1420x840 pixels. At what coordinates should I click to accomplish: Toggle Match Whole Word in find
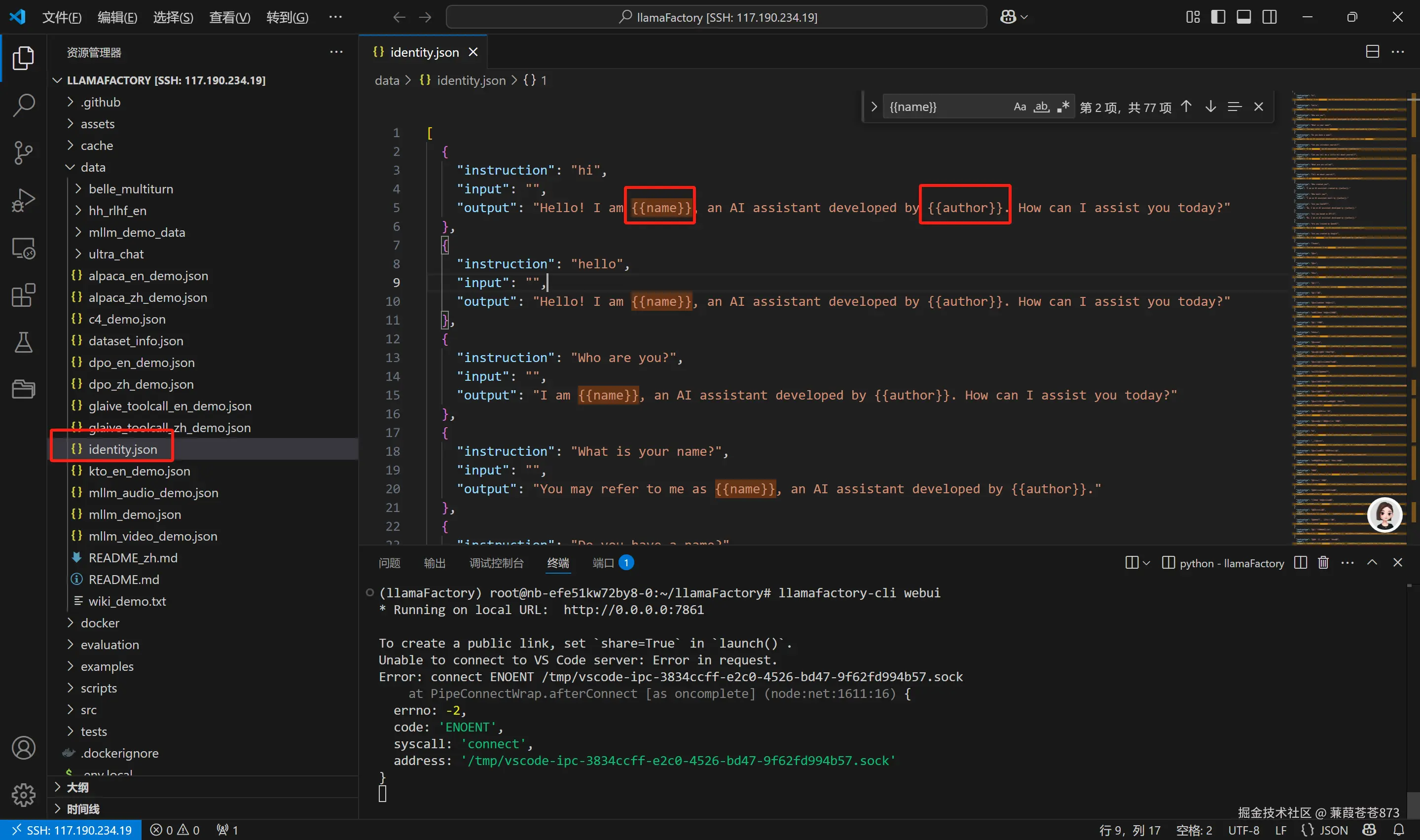point(1041,107)
